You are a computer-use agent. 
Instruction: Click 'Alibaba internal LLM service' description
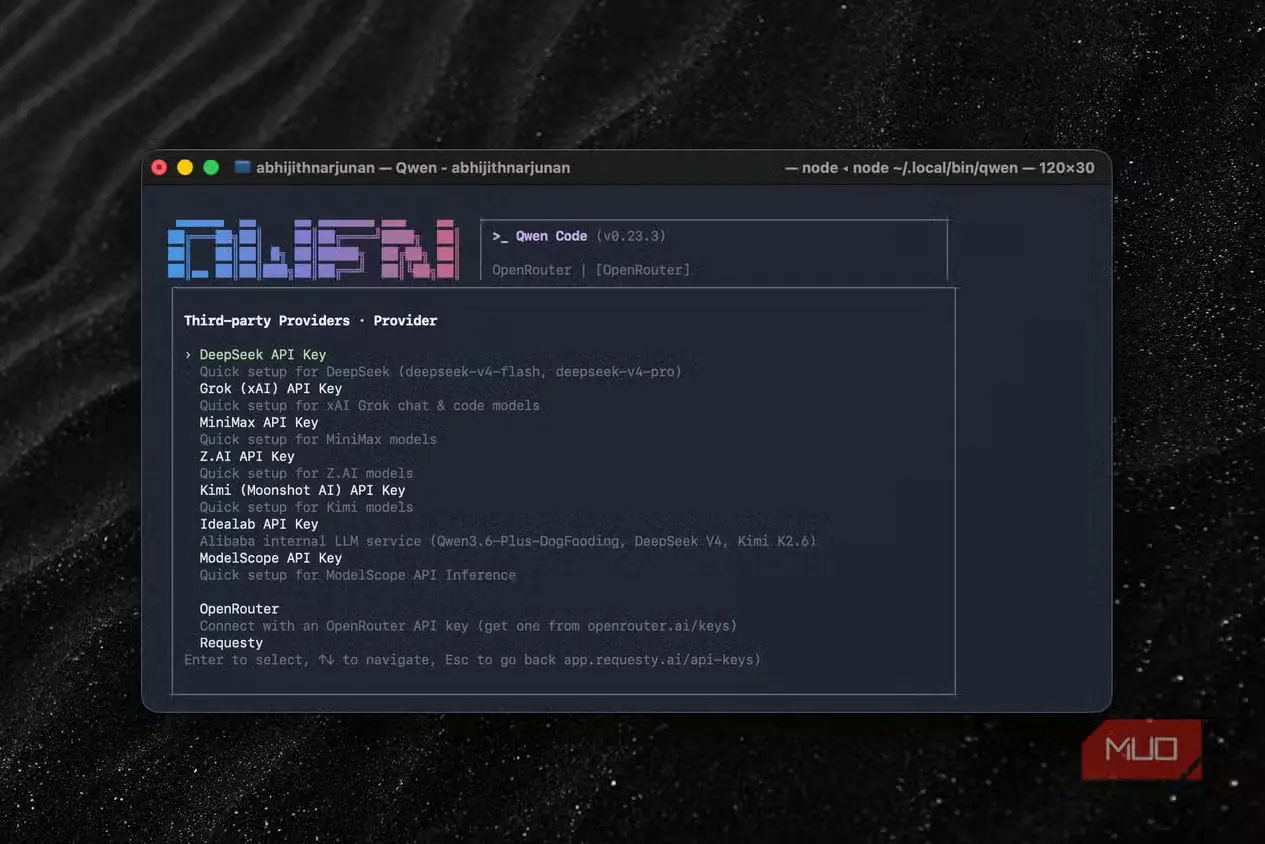508,542
